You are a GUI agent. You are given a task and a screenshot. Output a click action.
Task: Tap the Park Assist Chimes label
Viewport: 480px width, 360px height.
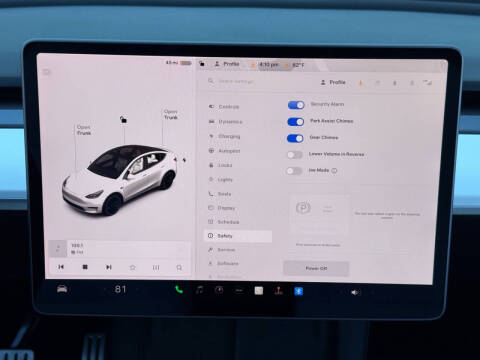click(x=332, y=121)
